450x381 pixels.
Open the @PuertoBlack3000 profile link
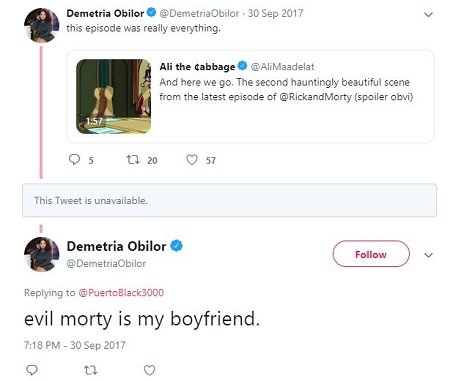121,293
